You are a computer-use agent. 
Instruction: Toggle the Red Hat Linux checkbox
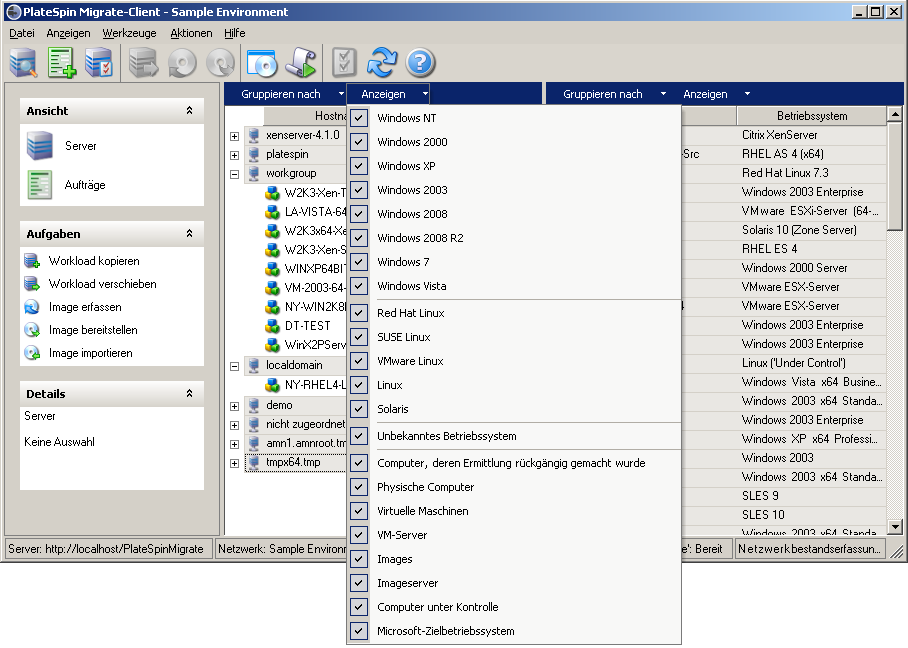coord(360,313)
